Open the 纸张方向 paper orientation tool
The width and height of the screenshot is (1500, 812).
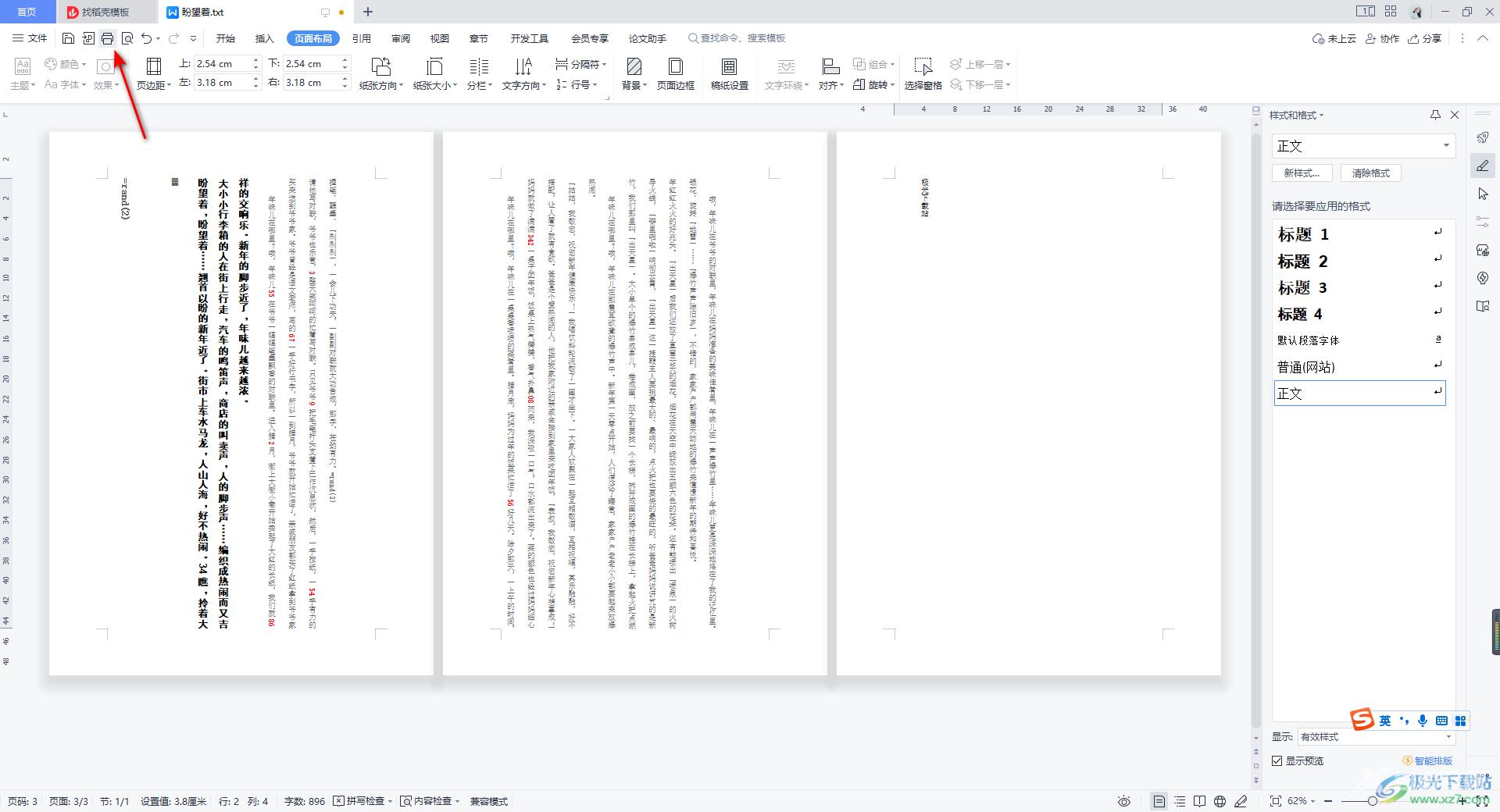click(x=381, y=74)
